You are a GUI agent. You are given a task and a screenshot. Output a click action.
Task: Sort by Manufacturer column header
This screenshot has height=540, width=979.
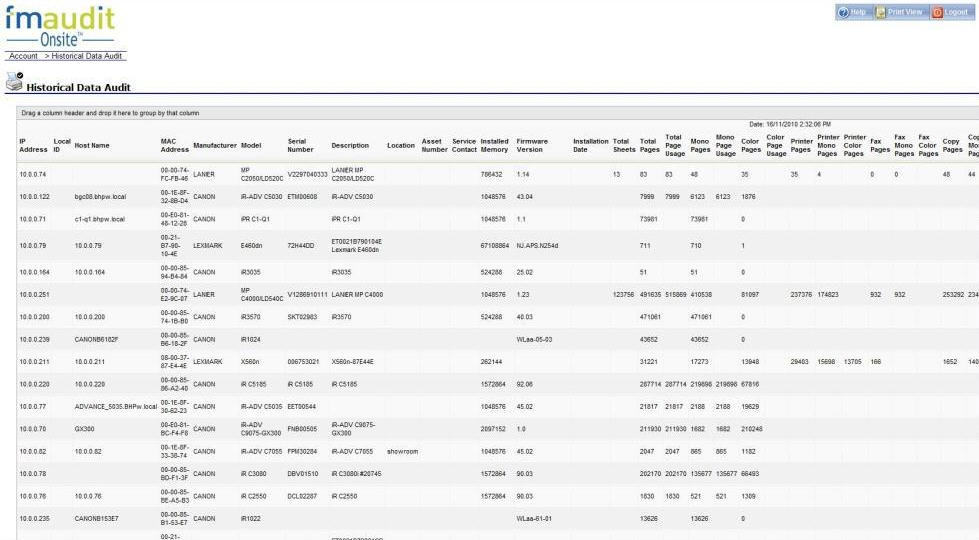pos(215,145)
